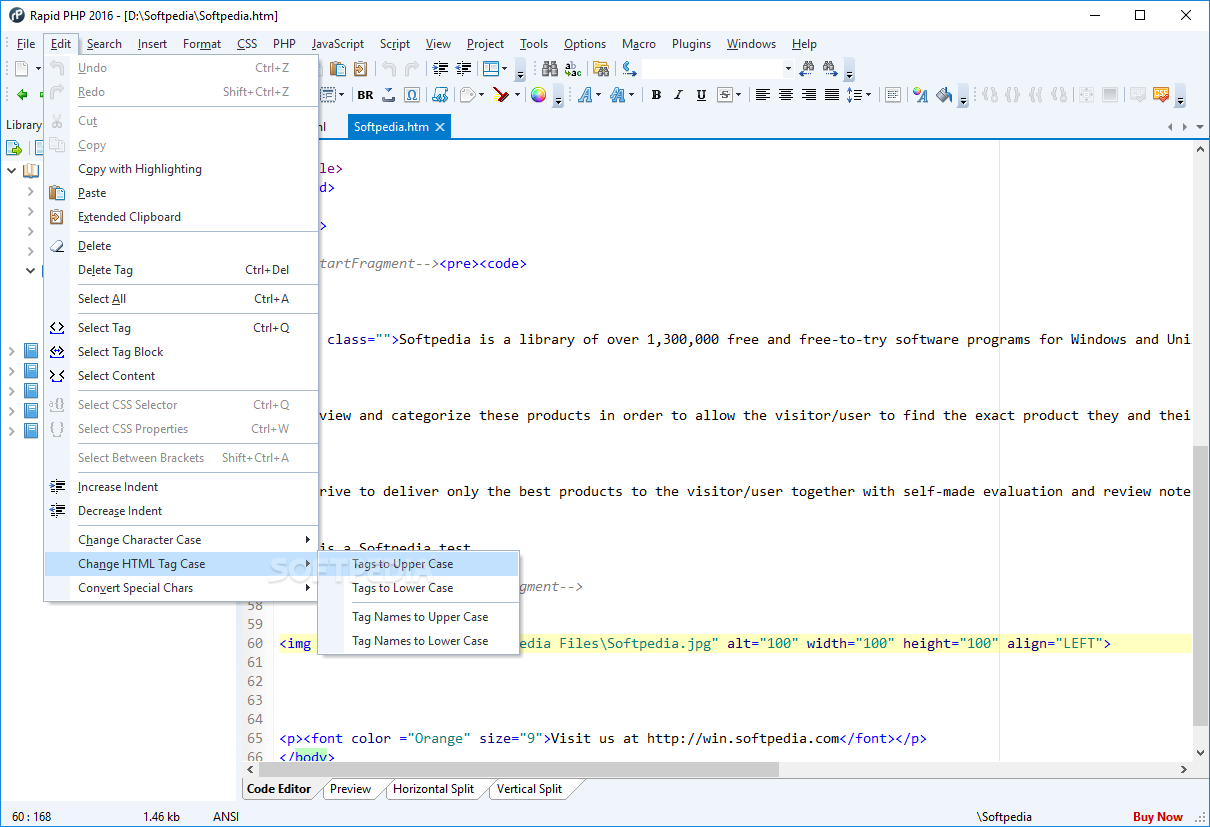The image size is (1210, 827).
Task: Toggle align right paragraph button
Action: [x=809, y=95]
